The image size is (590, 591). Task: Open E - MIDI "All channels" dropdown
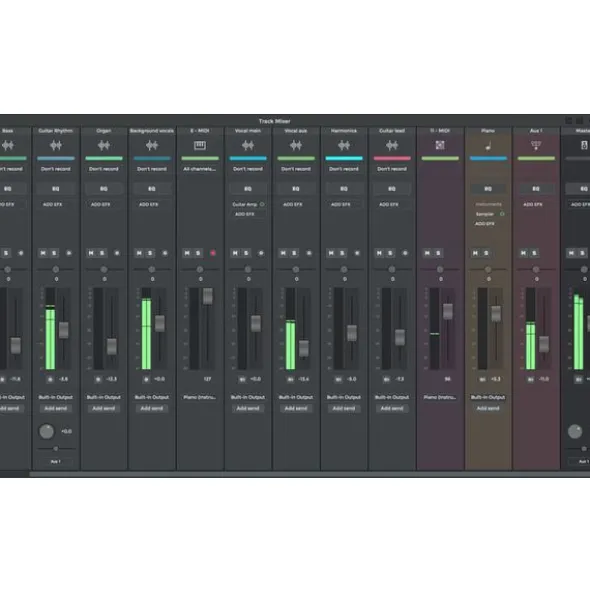[200, 169]
